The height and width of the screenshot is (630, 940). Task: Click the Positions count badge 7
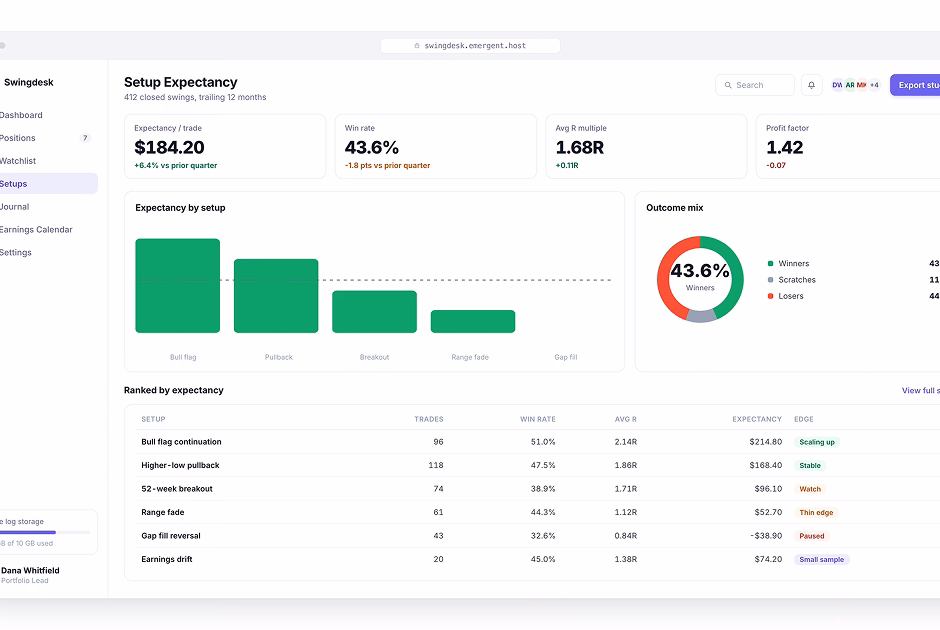(x=85, y=138)
